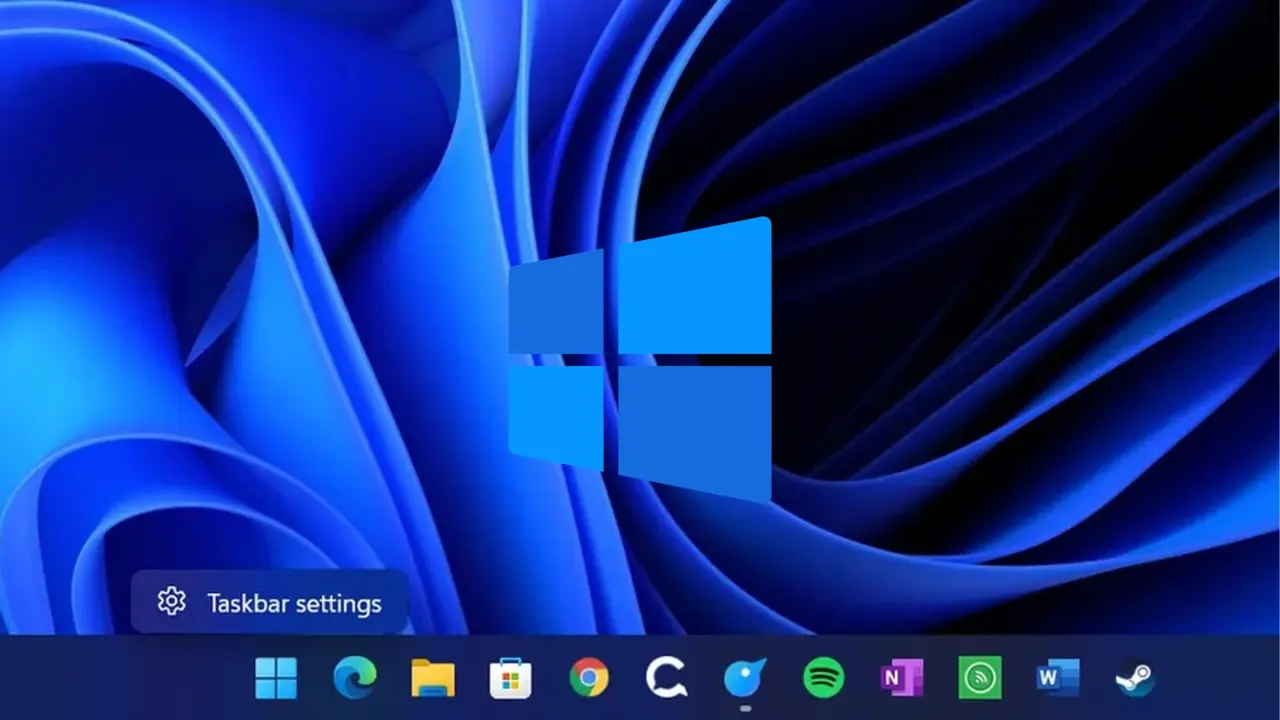The height and width of the screenshot is (720, 1280).
Task: Click the dark wallpaper area above the Steam icon
Action: pyautogui.click(x=1135, y=560)
